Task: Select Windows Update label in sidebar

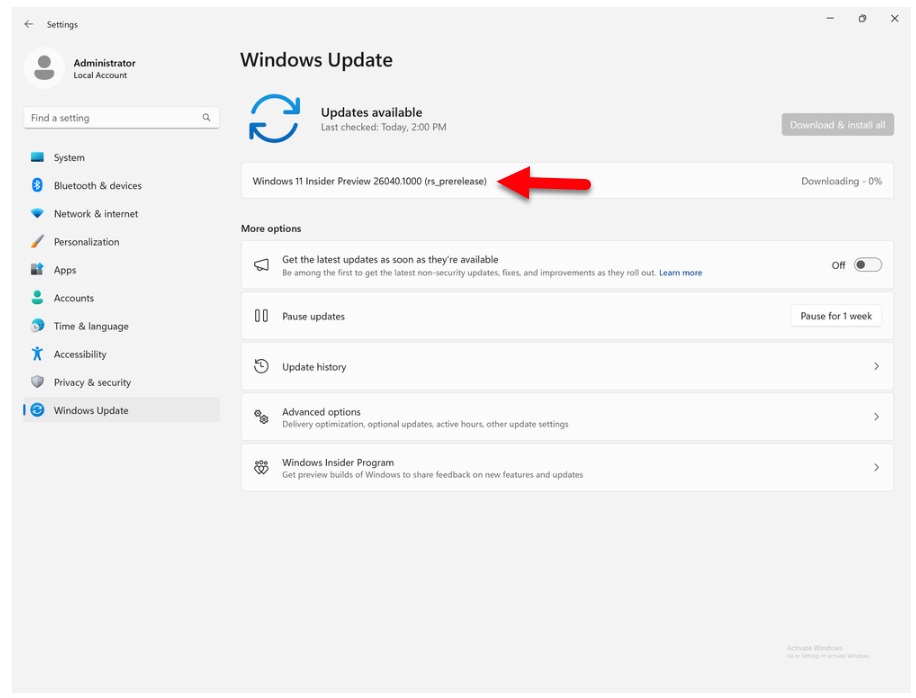Action: (91, 410)
